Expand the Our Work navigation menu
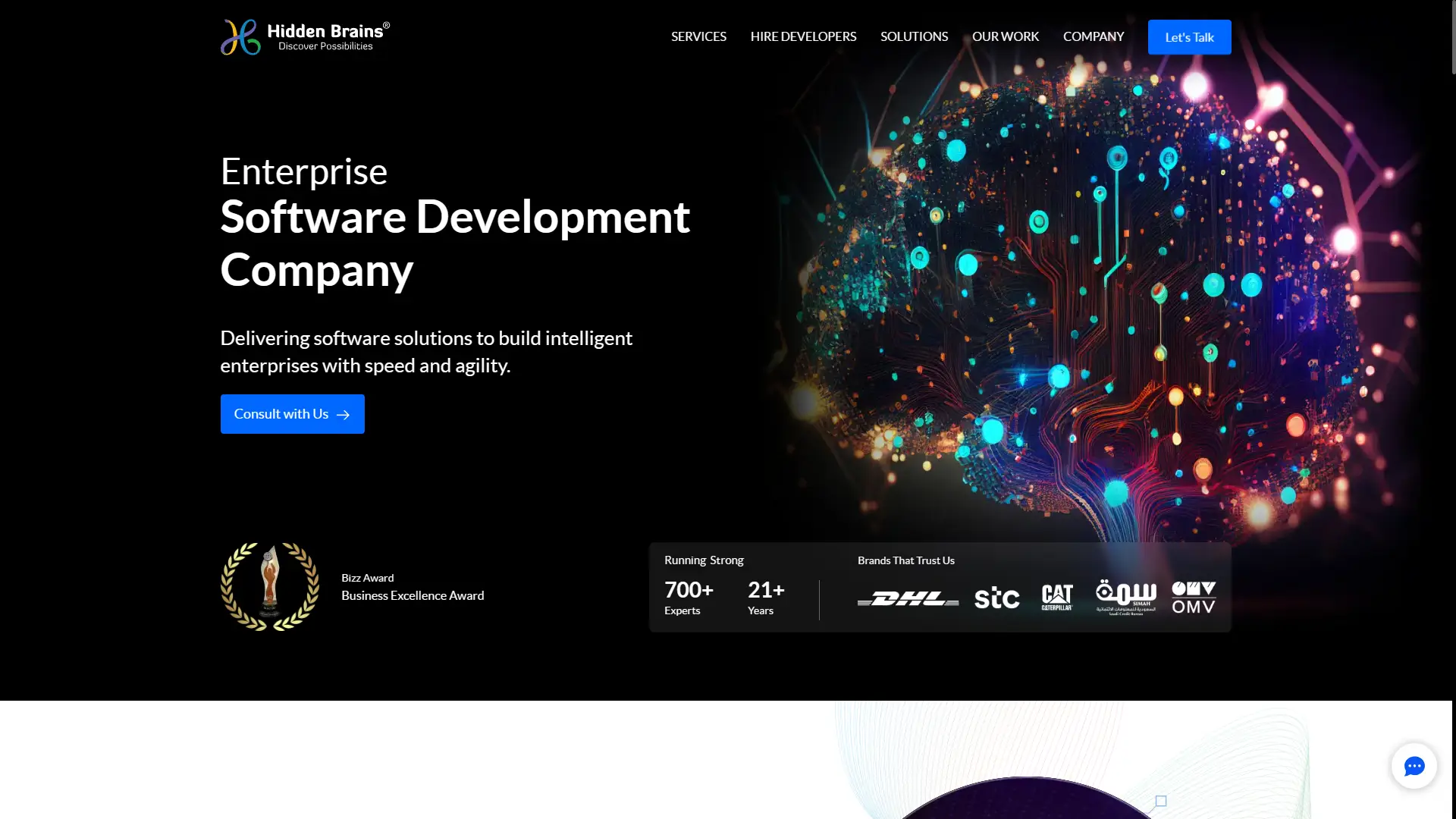Image resolution: width=1456 pixels, height=819 pixels. click(1005, 37)
